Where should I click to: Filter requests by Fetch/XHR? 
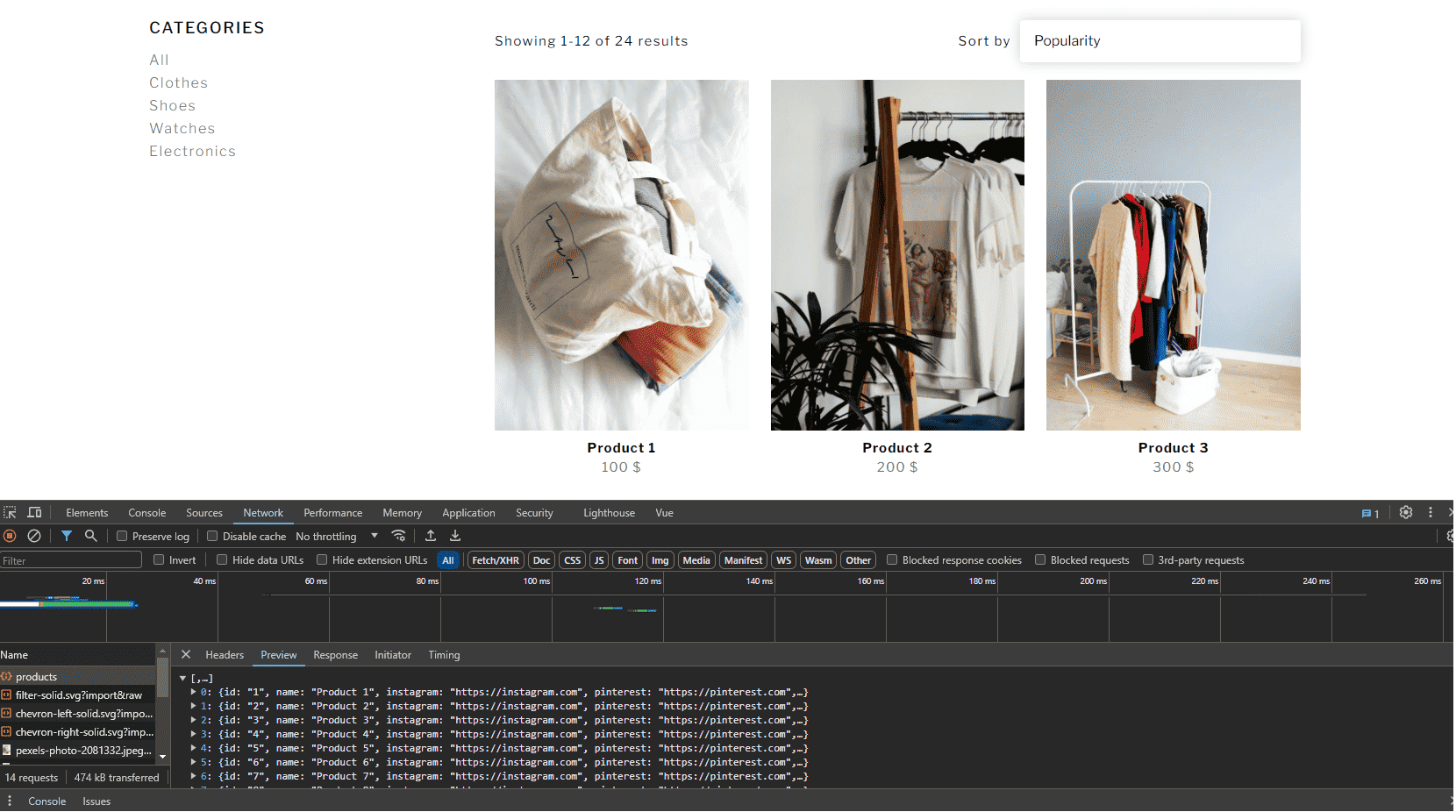(x=496, y=560)
